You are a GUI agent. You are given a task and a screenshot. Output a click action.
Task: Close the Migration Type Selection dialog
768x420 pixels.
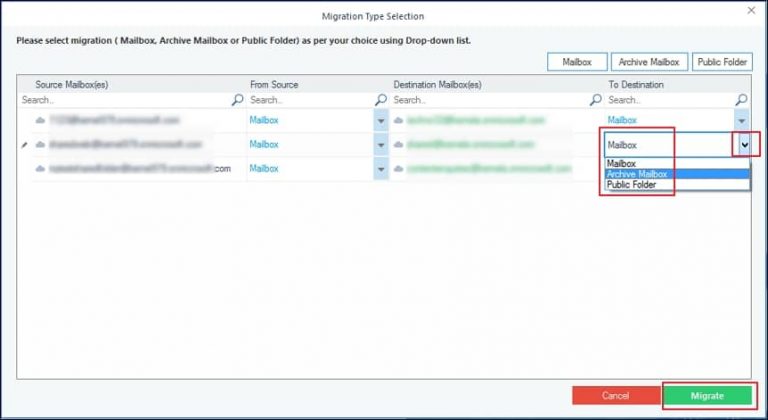751,11
